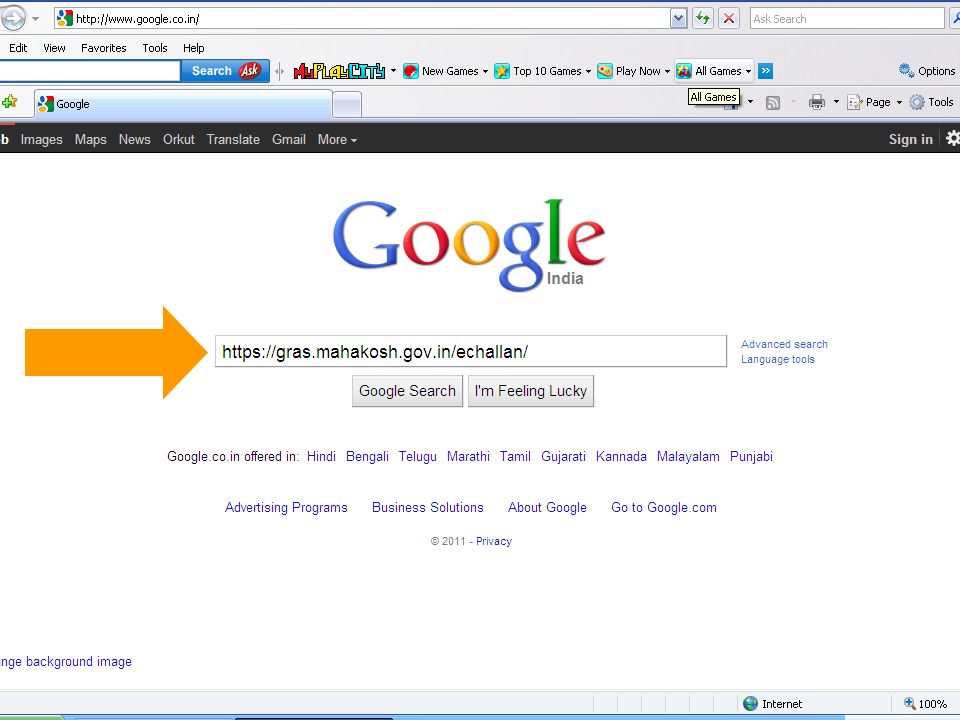
Task: Expand the address bar history dropdown
Action: tap(678, 18)
